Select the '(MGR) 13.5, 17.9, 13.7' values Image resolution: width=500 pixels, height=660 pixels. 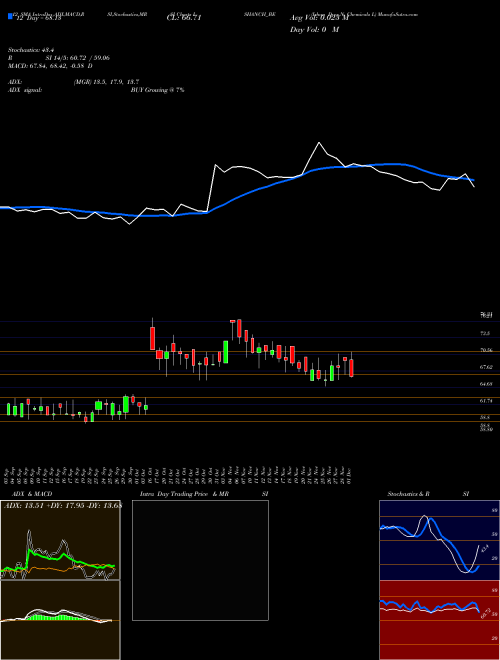pyautogui.click(x=106, y=82)
